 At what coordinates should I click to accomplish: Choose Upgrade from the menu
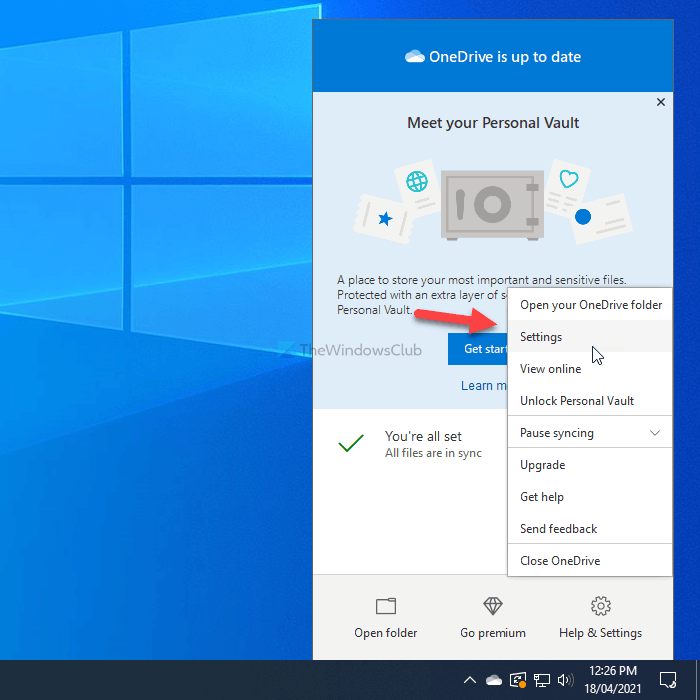coord(543,465)
